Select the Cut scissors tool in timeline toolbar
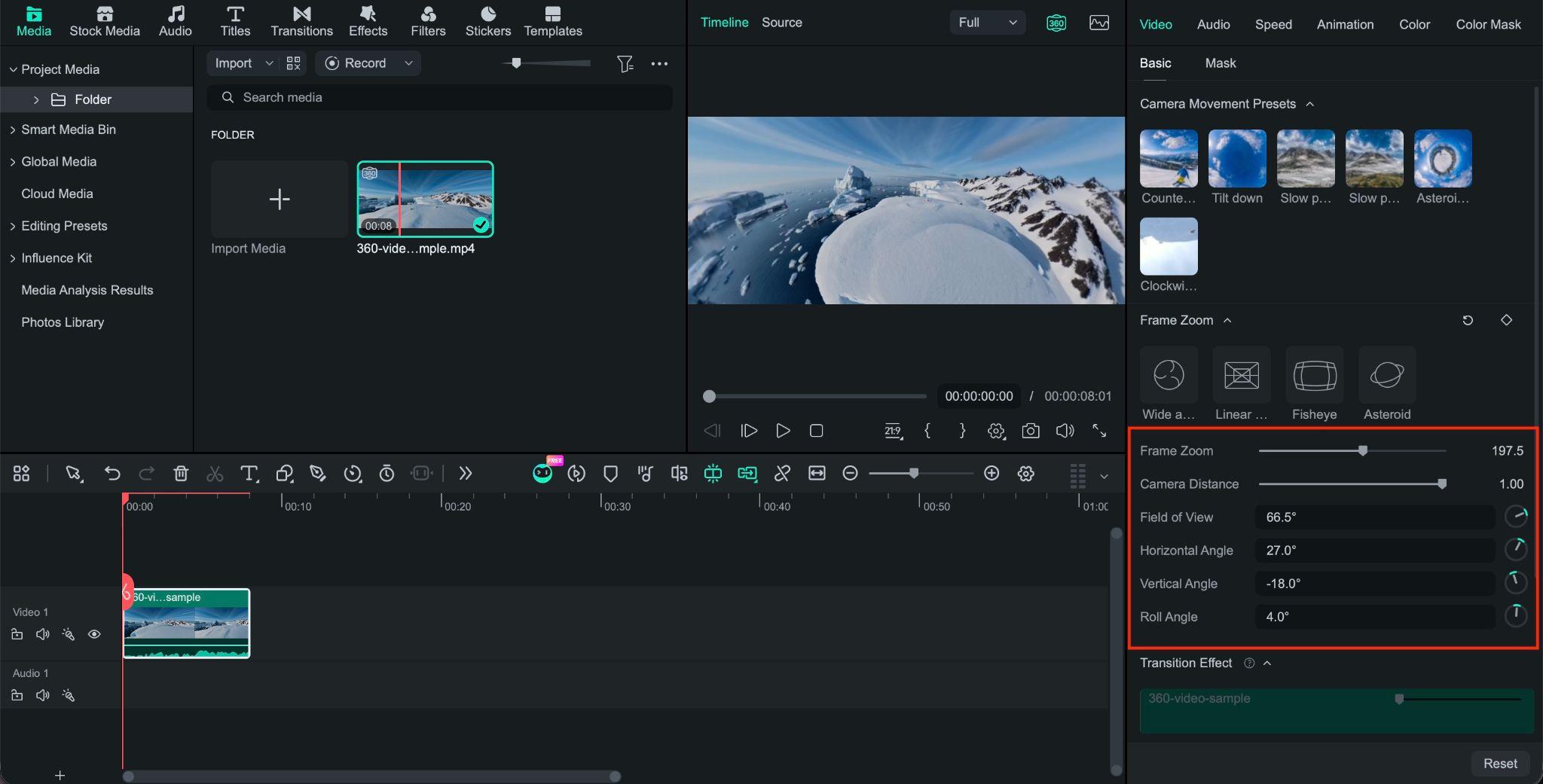The width and height of the screenshot is (1543, 784). 215,474
